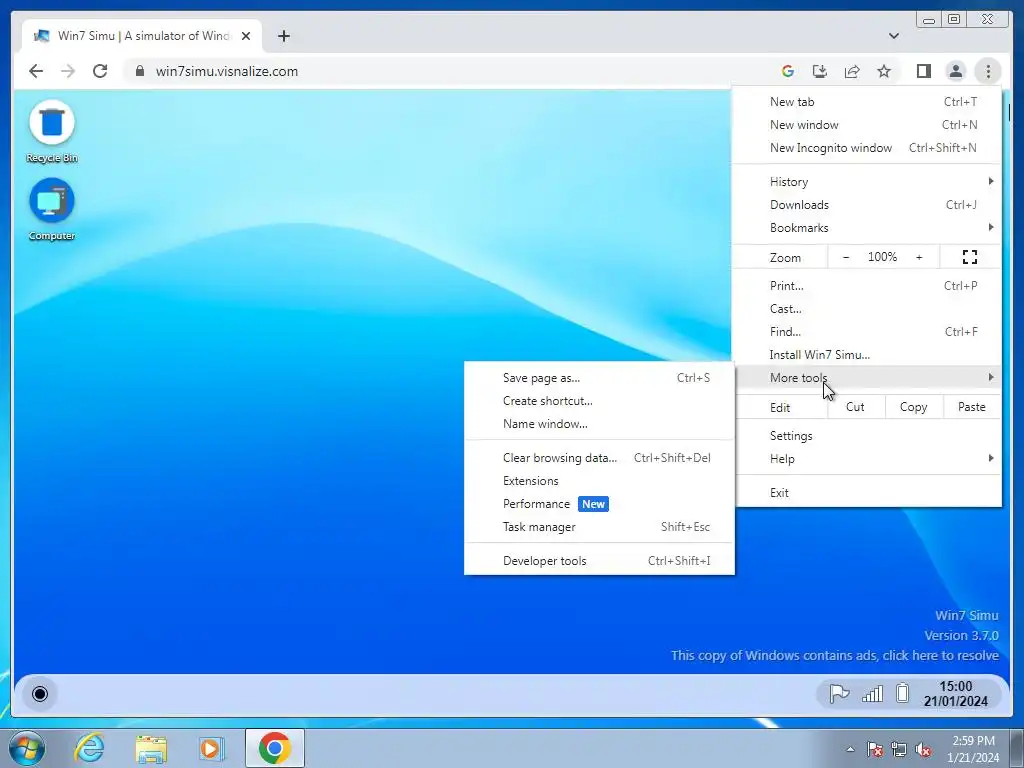Screen dimensions: 1024x768
Task: Choose Exit from Chrome menu
Action: pyautogui.click(x=866, y=492)
